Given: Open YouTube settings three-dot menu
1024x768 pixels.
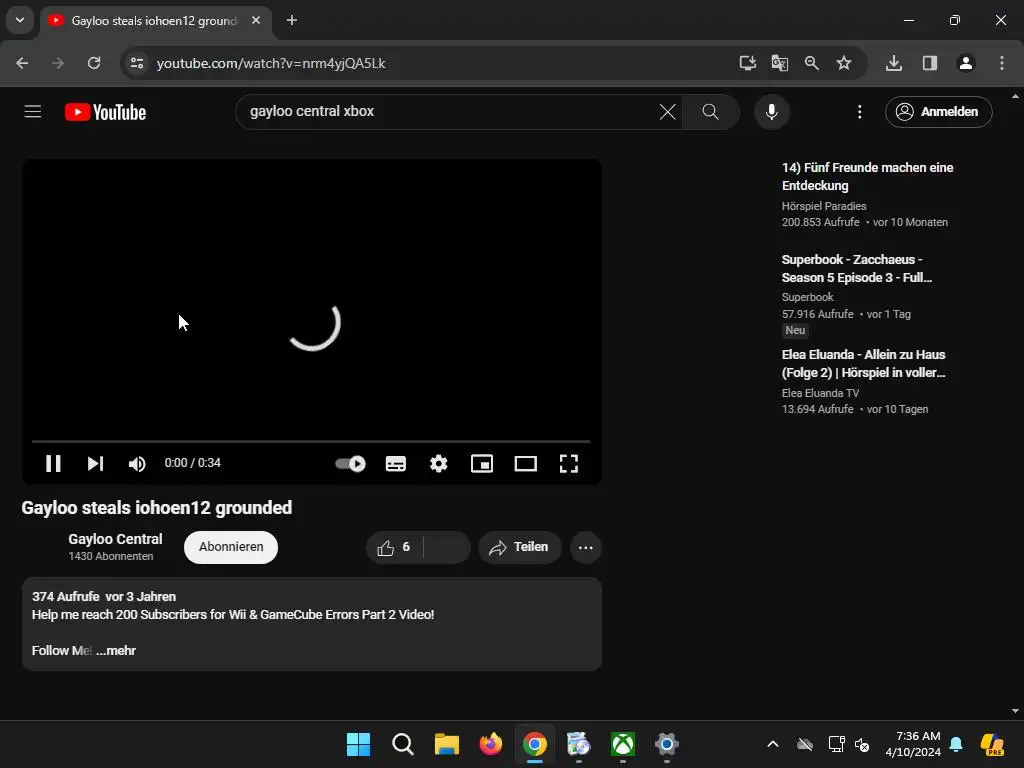Looking at the screenshot, I should 859,112.
